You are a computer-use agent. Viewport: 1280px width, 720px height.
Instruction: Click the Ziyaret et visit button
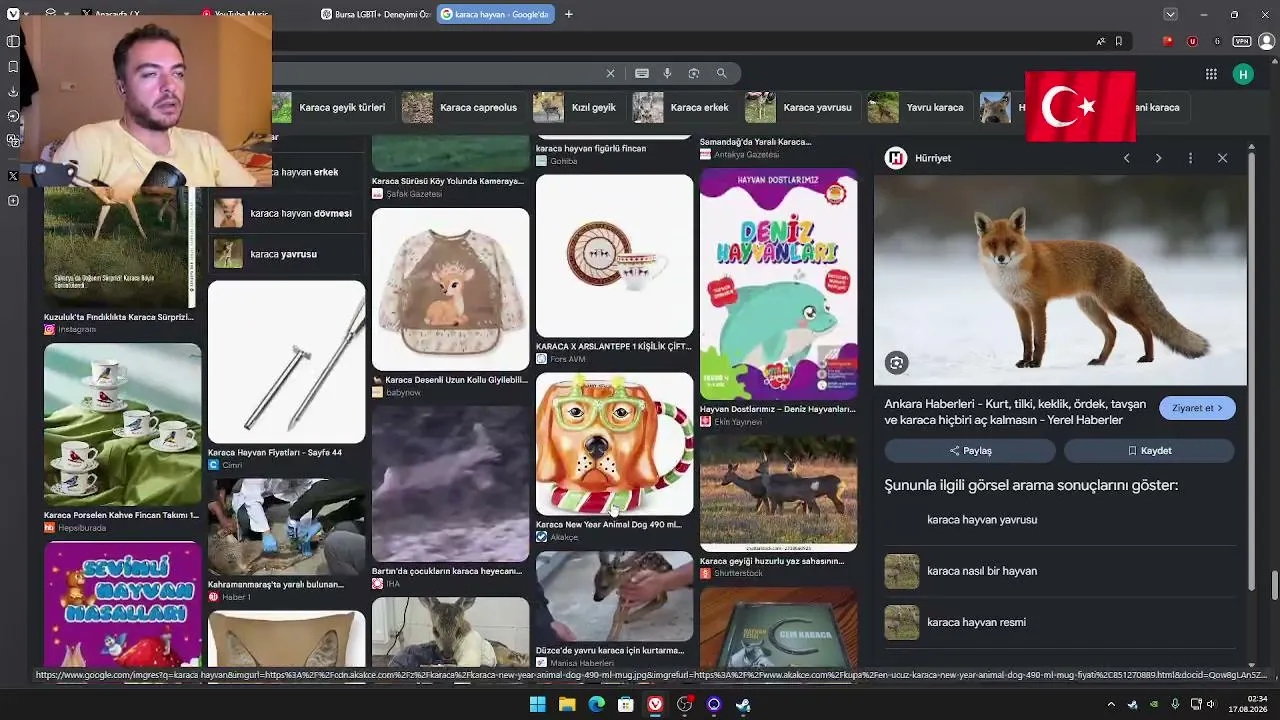coord(1197,408)
